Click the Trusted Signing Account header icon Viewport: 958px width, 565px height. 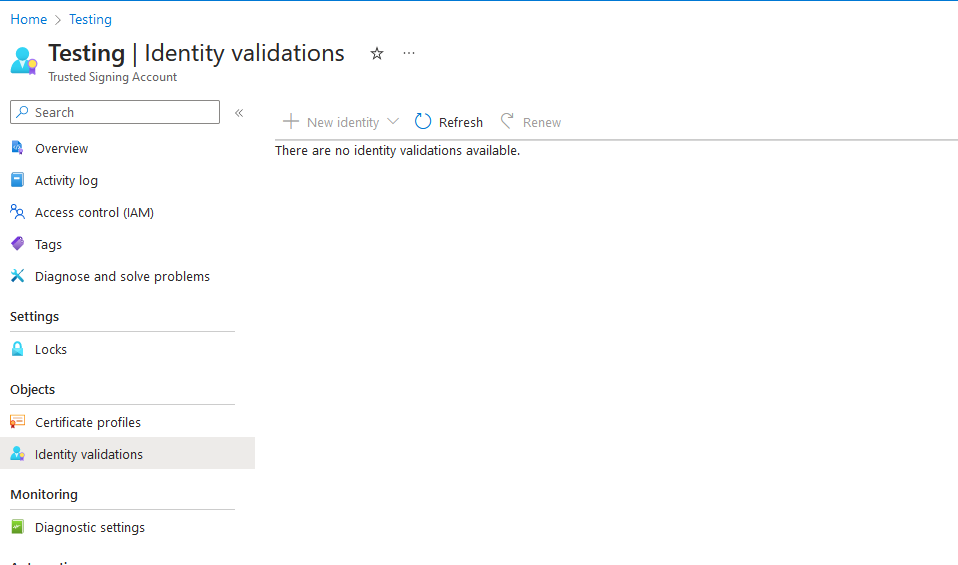(24, 61)
